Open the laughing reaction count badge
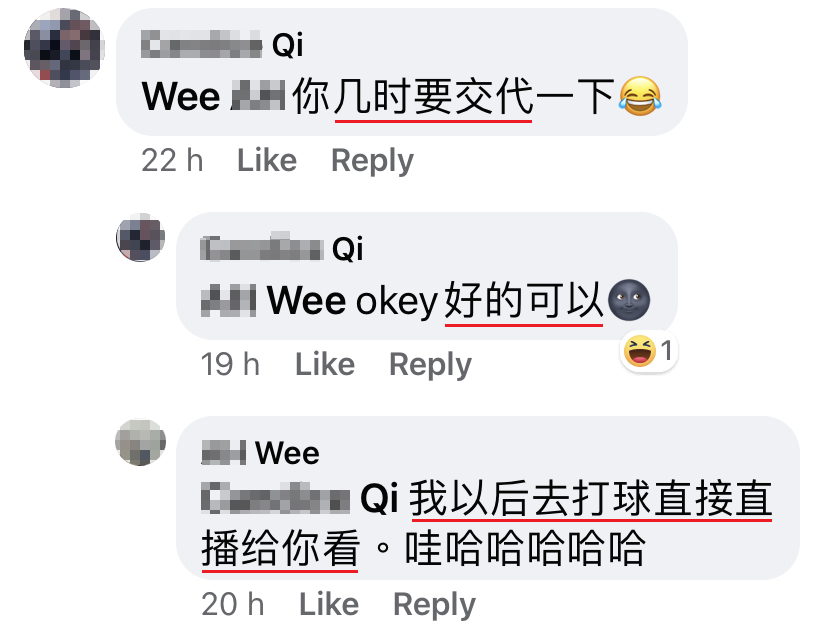Image resolution: width=828 pixels, height=628 pixels. pyautogui.click(x=648, y=351)
